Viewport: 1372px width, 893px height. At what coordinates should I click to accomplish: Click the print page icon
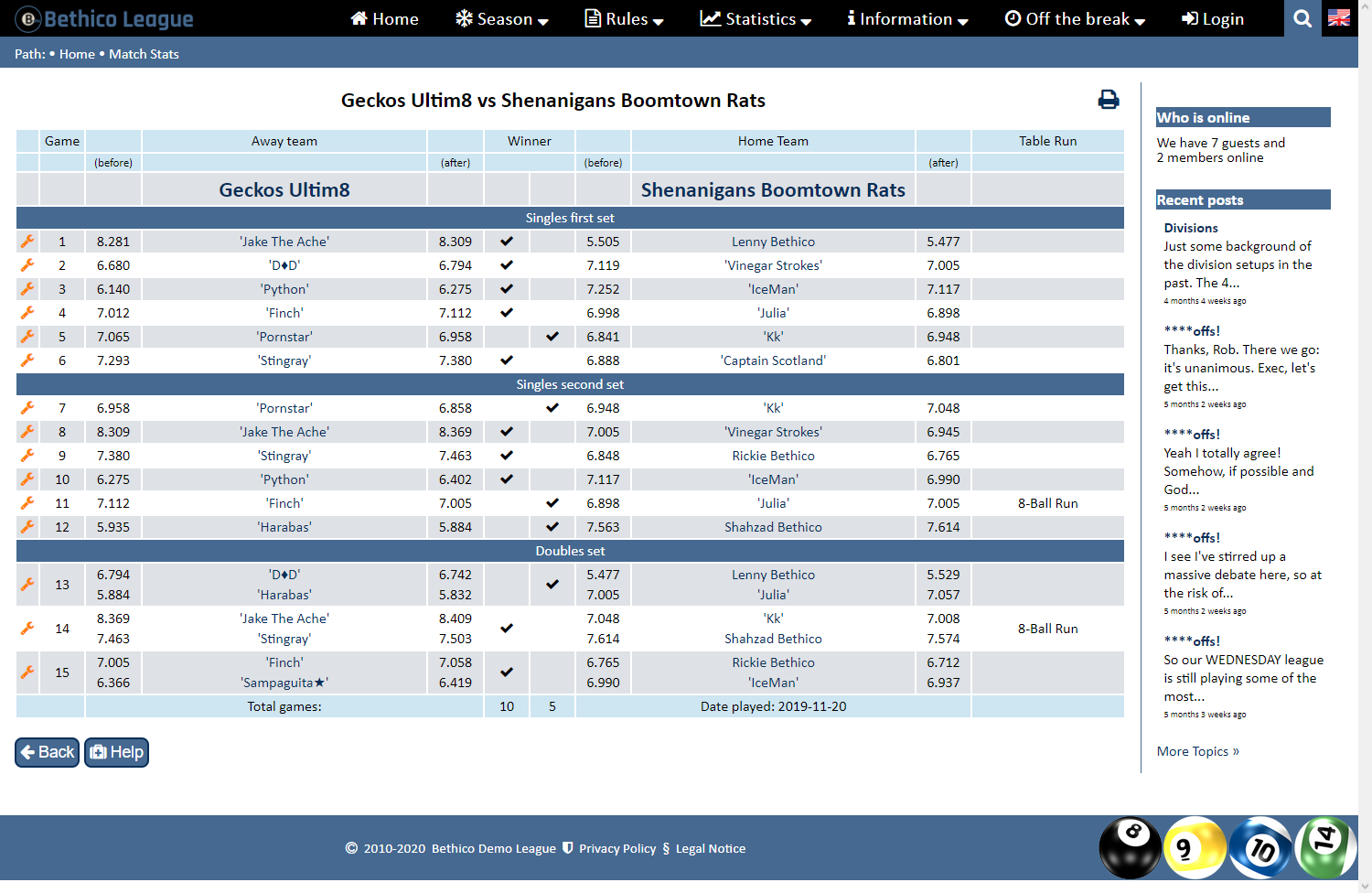(x=1108, y=100)
